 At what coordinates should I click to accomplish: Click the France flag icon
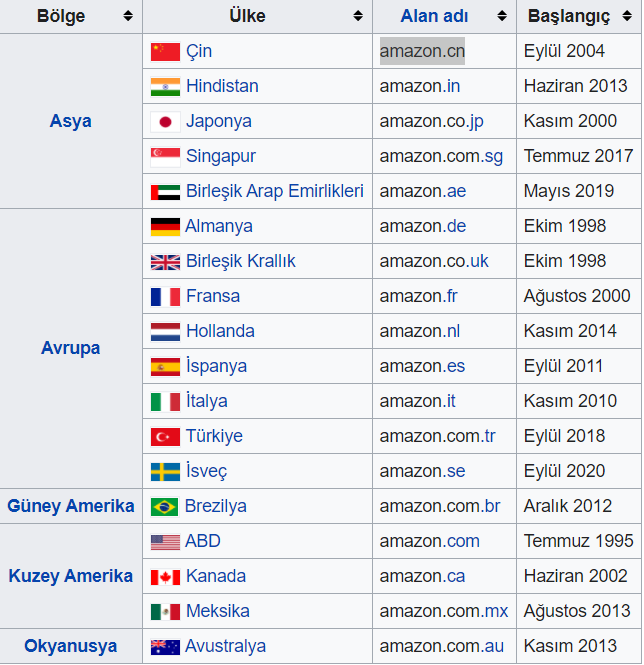click(x=165, y=297)
